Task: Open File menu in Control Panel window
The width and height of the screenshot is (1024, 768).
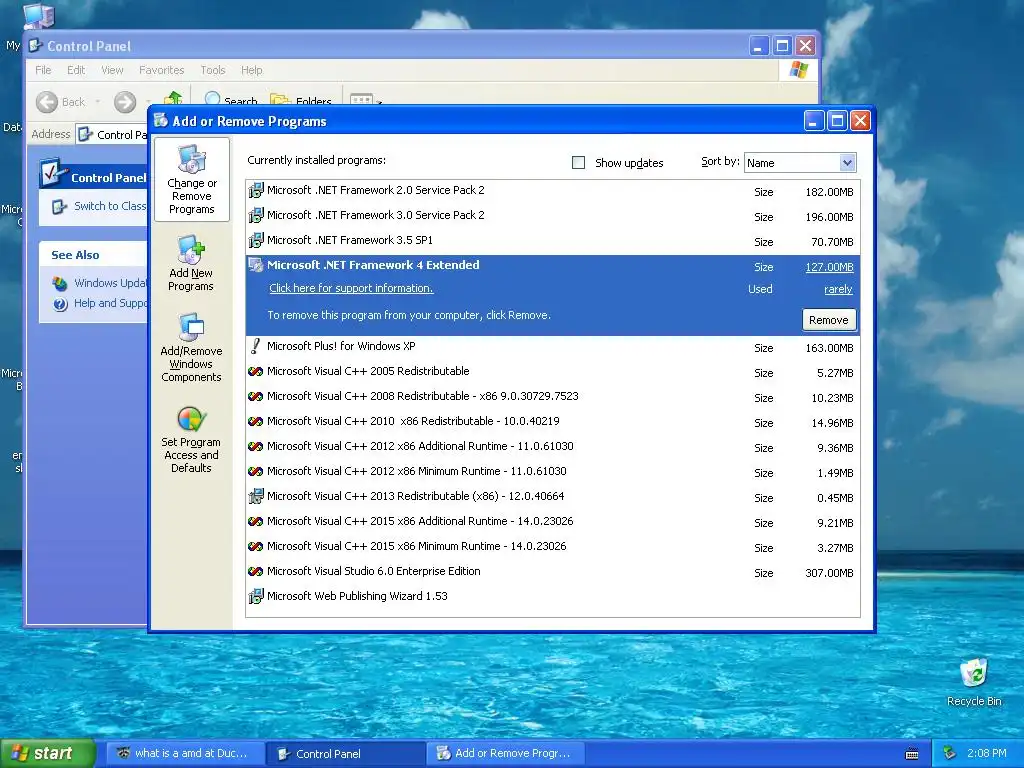Action: pyautogui.click(x=43, y=70)
